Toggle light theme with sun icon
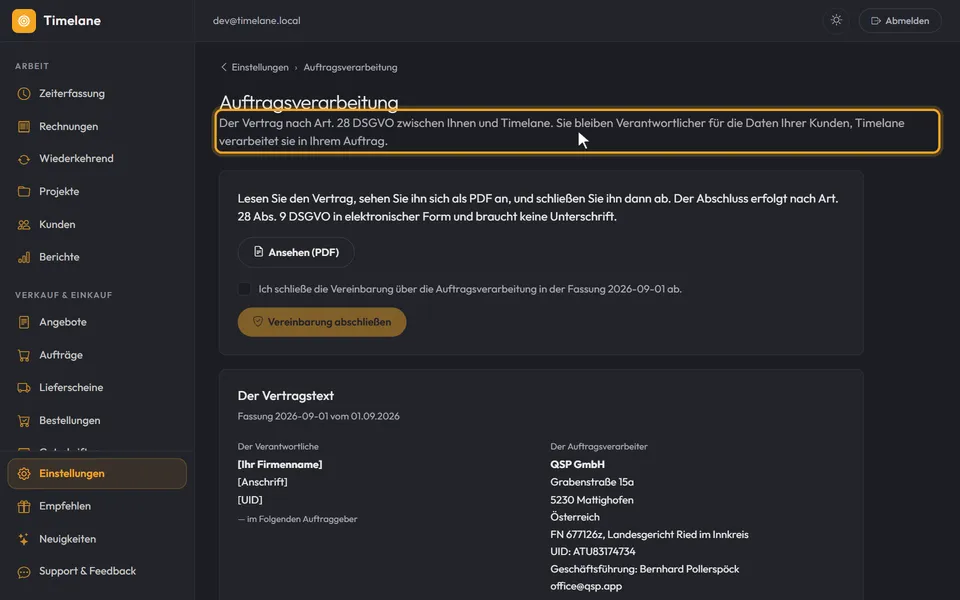The width and height of the screenshot is (960, 600). pos(836,20)
